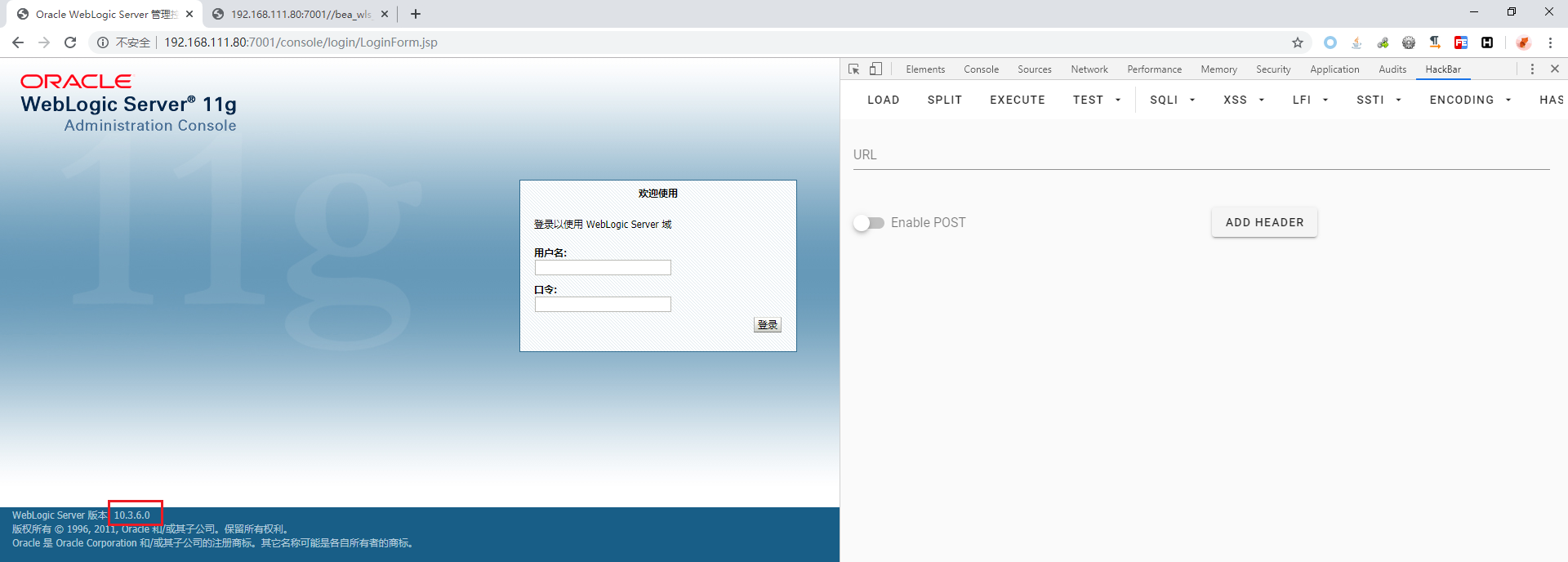Open a new browser tab
Screen dimensions: 1568x562
click(x=416, y=14)
